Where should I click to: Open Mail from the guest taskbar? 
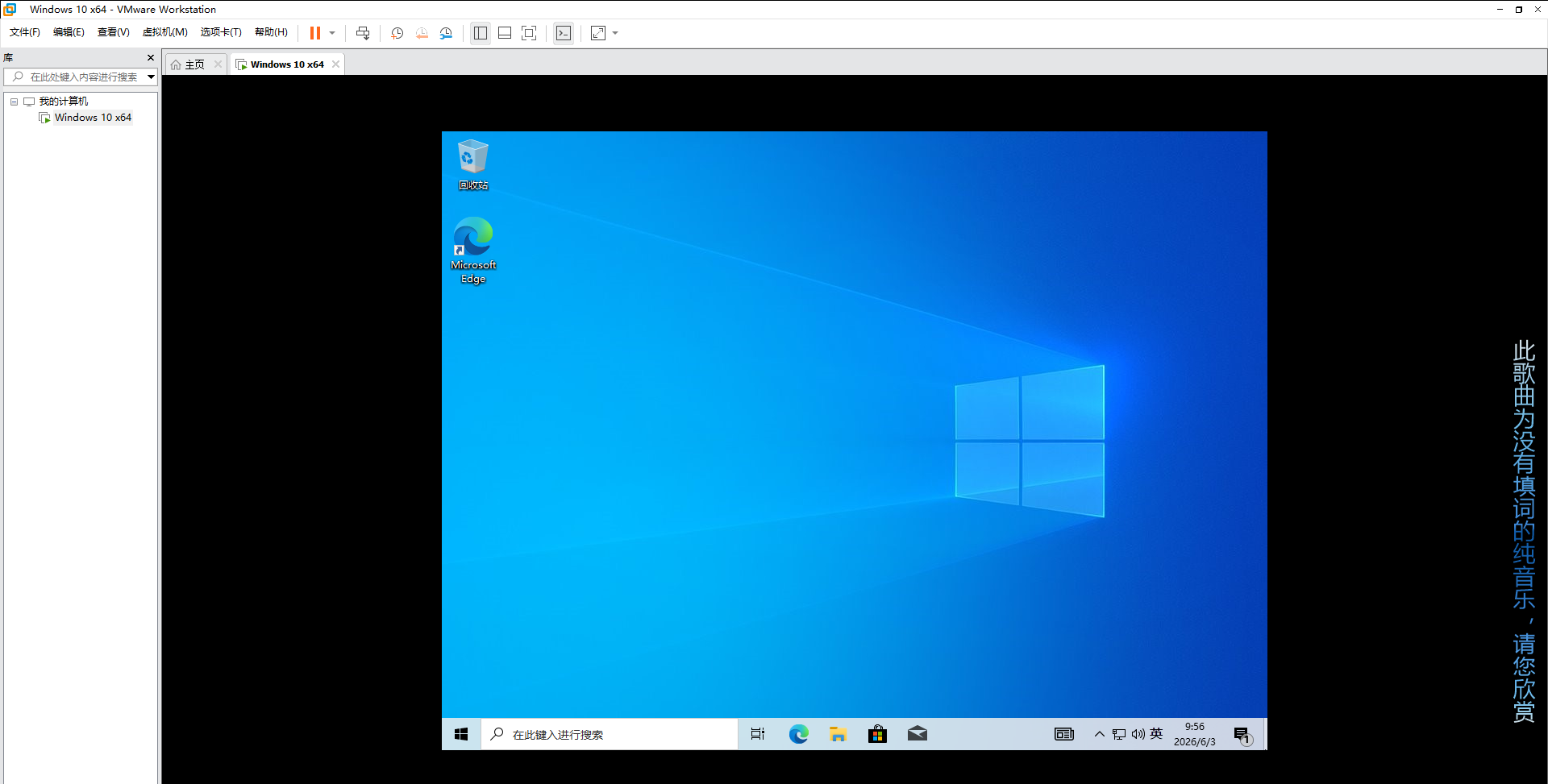click(918, 734)
